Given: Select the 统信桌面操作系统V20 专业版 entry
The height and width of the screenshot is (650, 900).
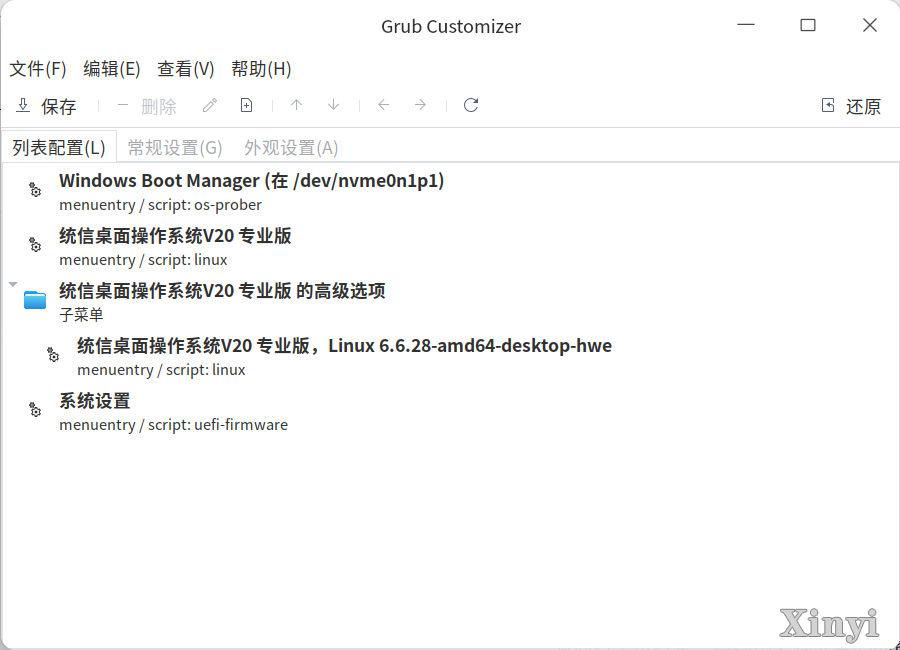Looking at the screenshot, I should (450, 247).
